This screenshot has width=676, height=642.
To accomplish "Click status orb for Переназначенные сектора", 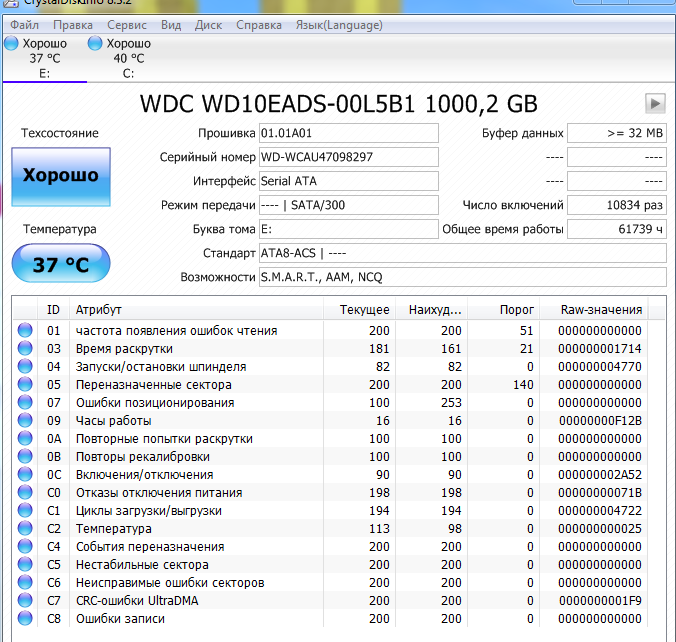I will click(x=25, y=384).
